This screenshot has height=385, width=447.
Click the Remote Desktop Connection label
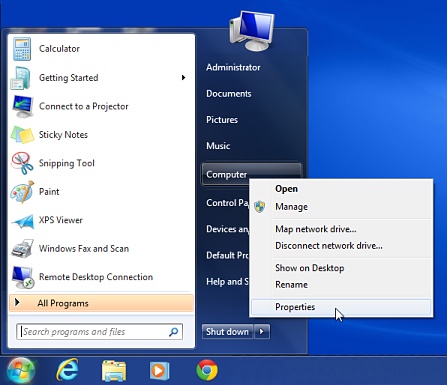pos(96,277)
